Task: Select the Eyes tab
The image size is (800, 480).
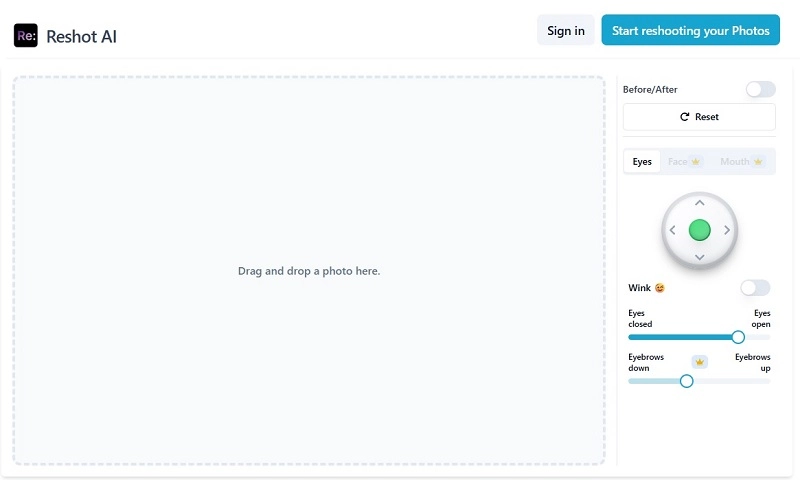Action: pyautogui.click(x=642, y=162)
